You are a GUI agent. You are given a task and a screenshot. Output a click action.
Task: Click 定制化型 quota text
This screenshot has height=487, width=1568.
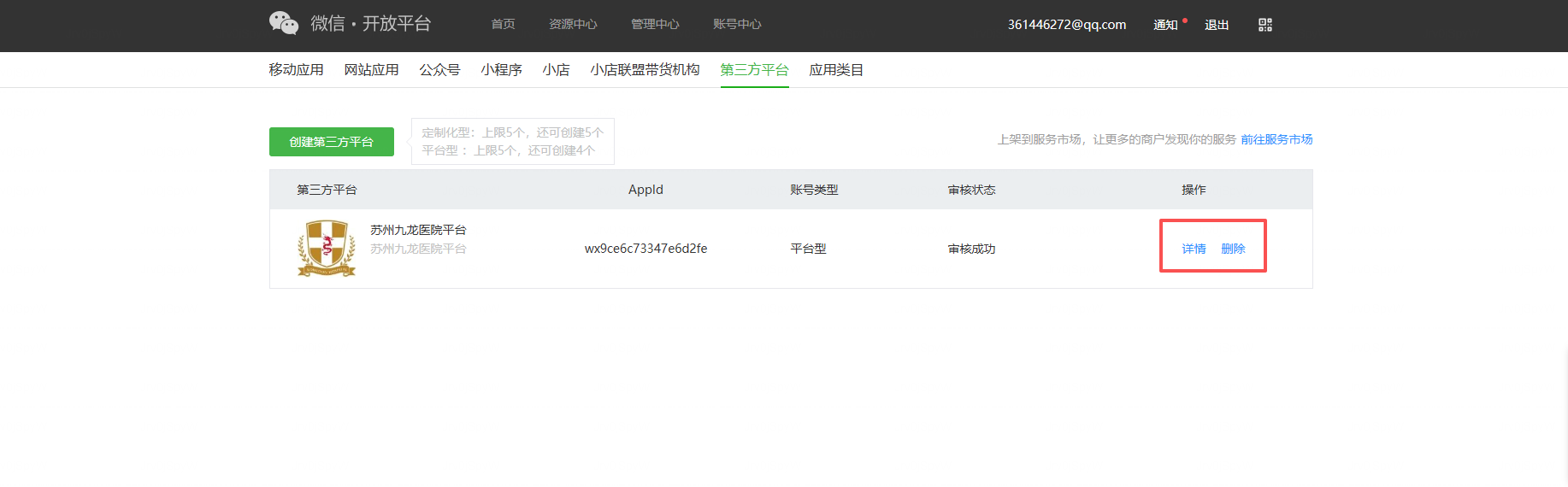click(x=512, y=132)
